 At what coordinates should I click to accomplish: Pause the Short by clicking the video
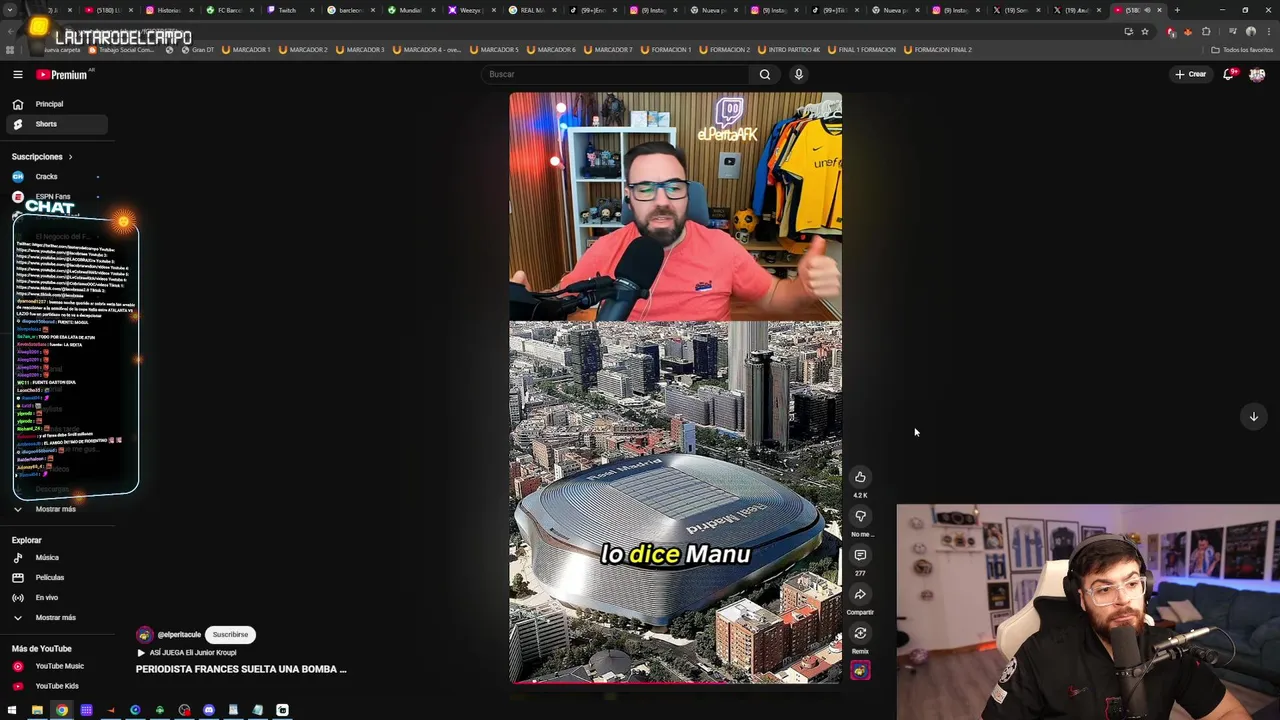pyautogui.click(x=675, y=388)
